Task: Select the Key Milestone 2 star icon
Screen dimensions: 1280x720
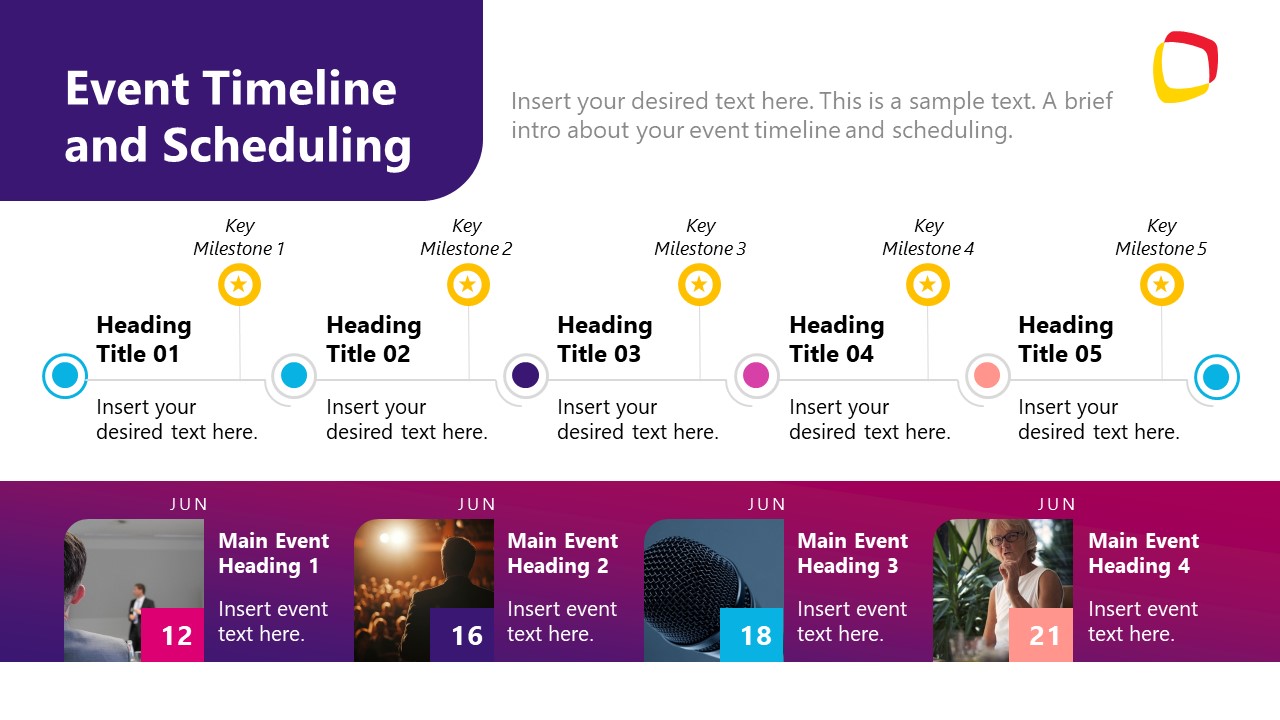Action: [x=468, y=285]
